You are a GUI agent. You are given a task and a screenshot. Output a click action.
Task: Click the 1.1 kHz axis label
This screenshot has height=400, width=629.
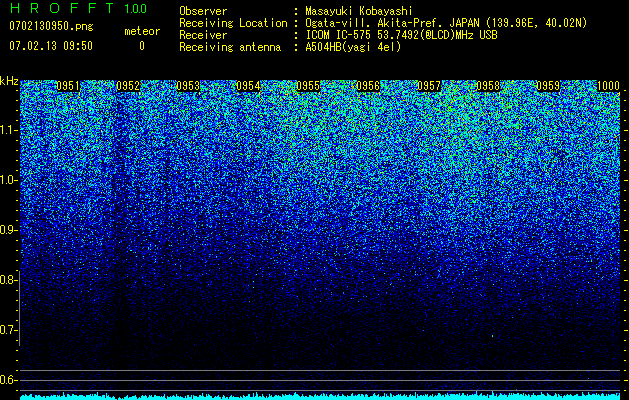point(8,130)
